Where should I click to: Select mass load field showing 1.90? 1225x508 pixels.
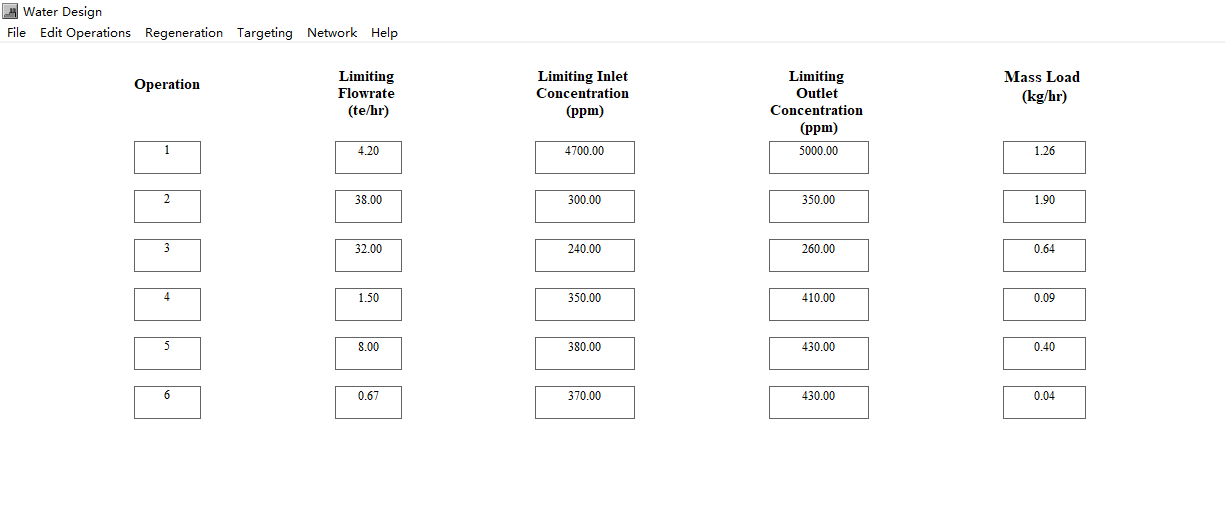pyautogui.click(x=1044, y=206)
